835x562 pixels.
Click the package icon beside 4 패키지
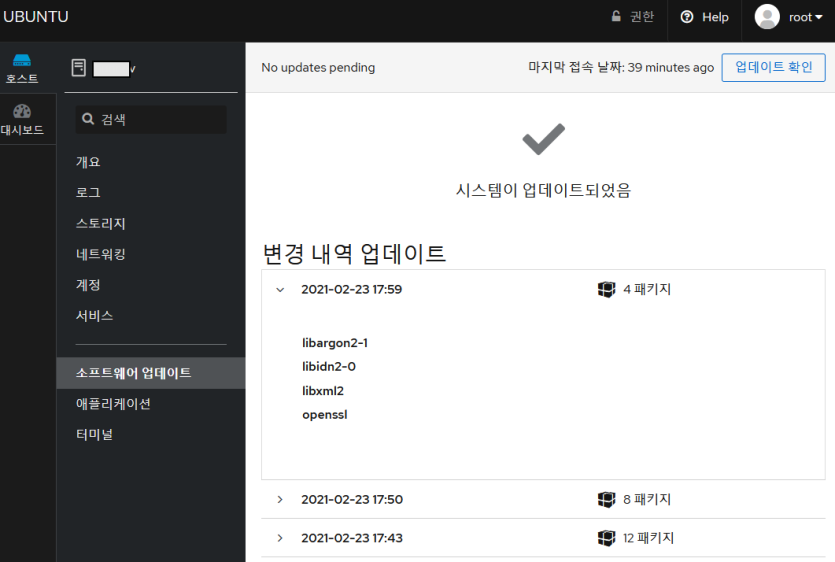[x=607, y=289]
